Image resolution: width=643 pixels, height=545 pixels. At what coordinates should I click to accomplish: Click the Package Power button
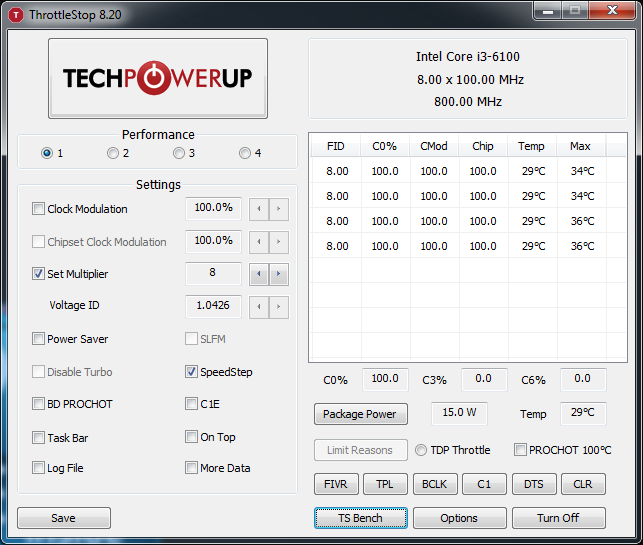(361, 414)
